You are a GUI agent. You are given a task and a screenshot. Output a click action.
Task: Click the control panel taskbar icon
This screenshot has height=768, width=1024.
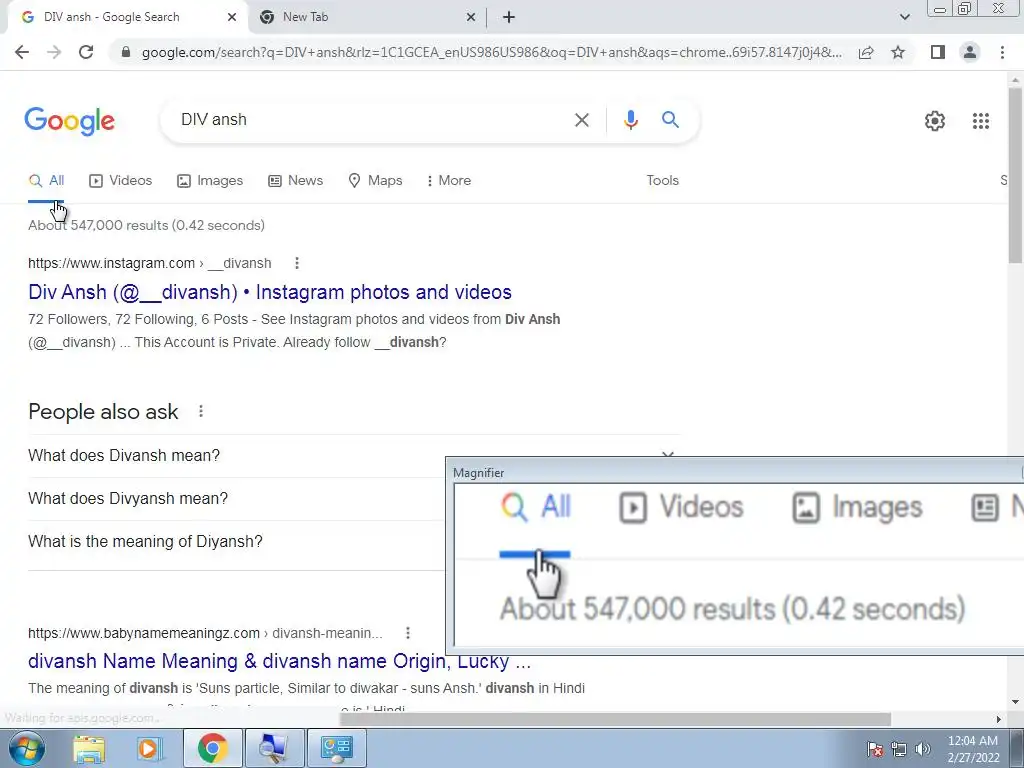pos(336,748)
